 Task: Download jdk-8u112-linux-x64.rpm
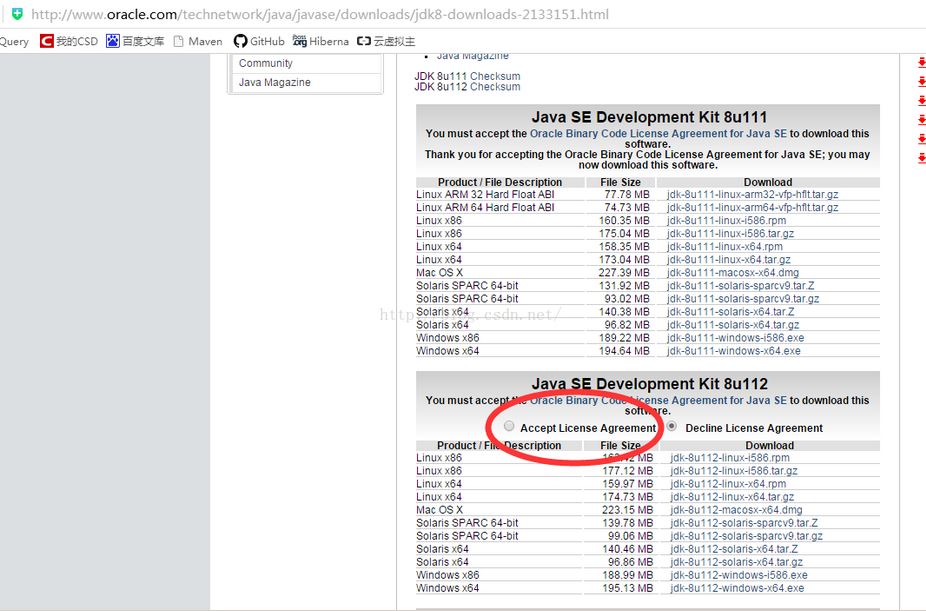coord(728,483)
